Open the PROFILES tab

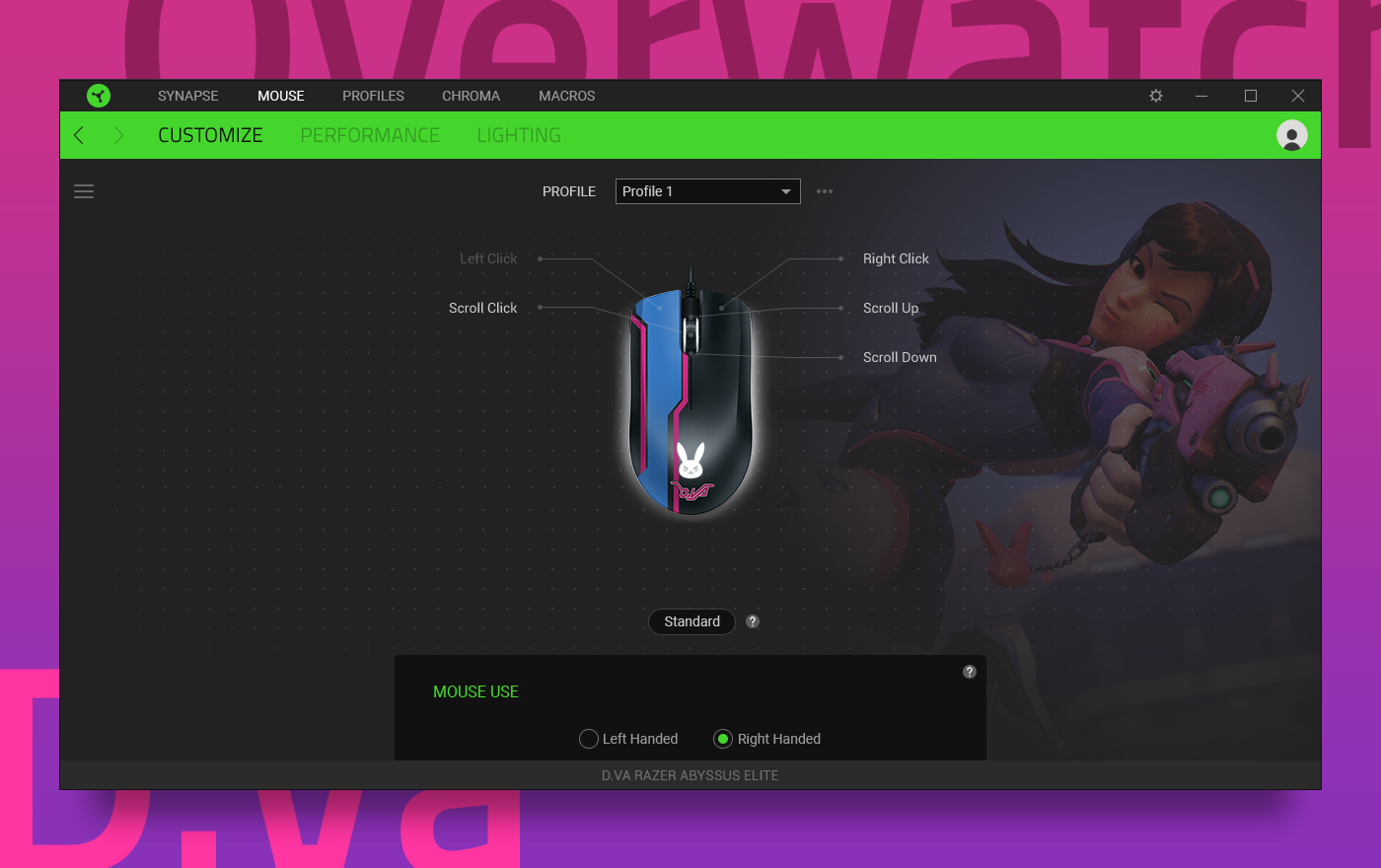(373, 96)
